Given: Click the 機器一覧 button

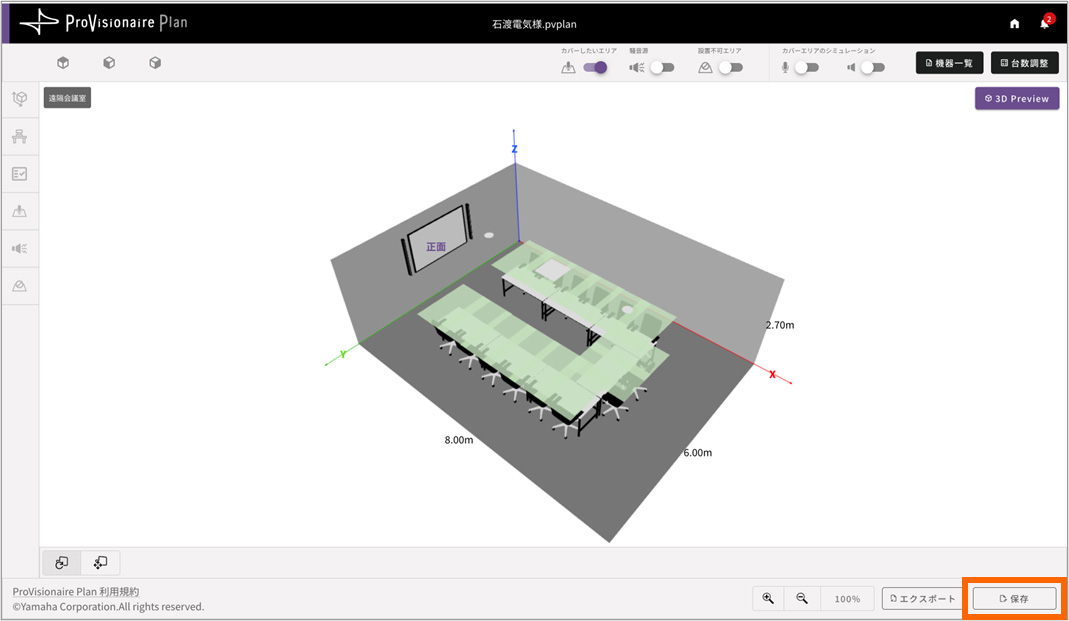Looking at the screenshot, I should click(x=949, y=63).
